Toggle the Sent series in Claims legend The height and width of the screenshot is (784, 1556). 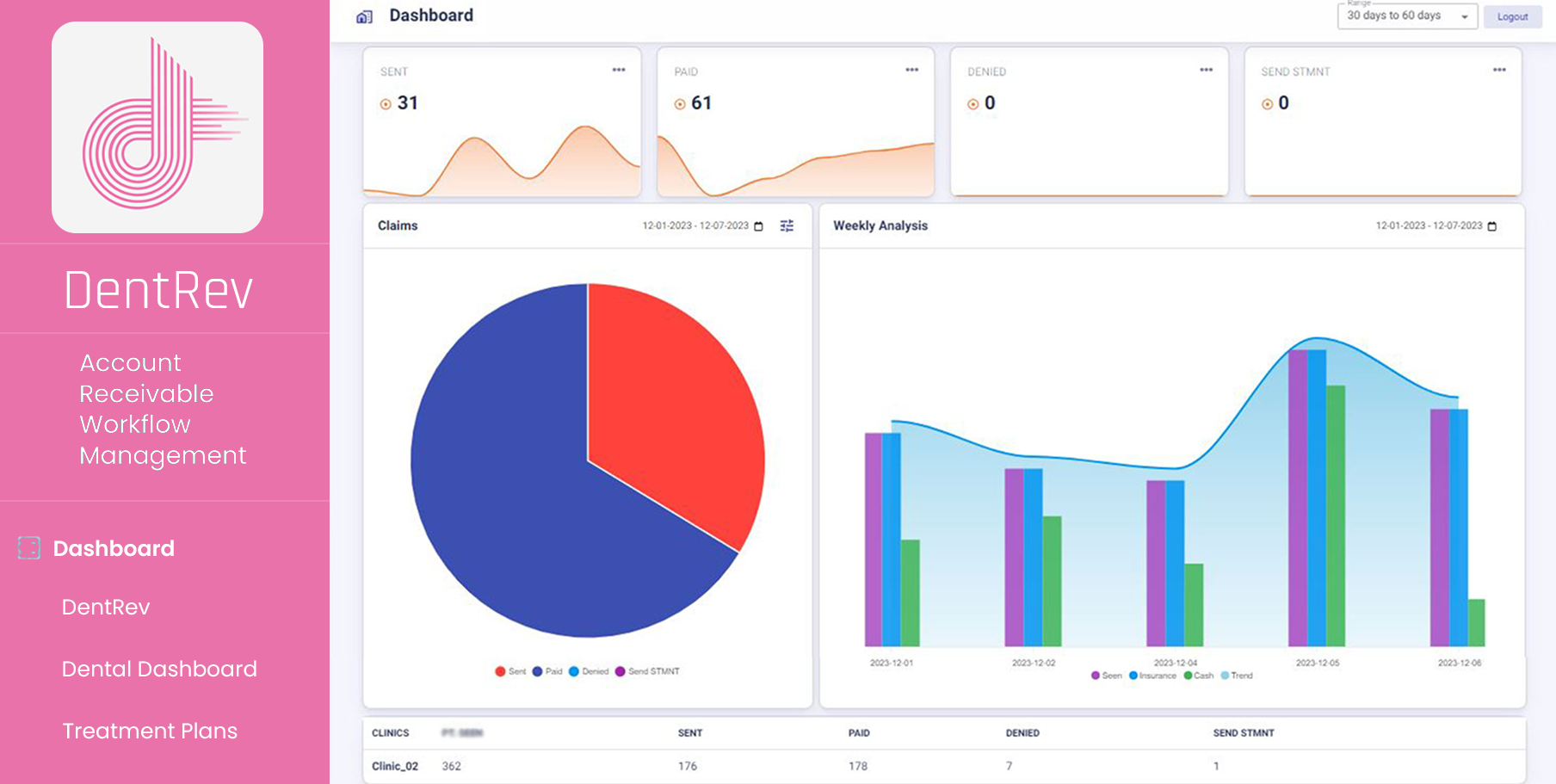point(509,671)
